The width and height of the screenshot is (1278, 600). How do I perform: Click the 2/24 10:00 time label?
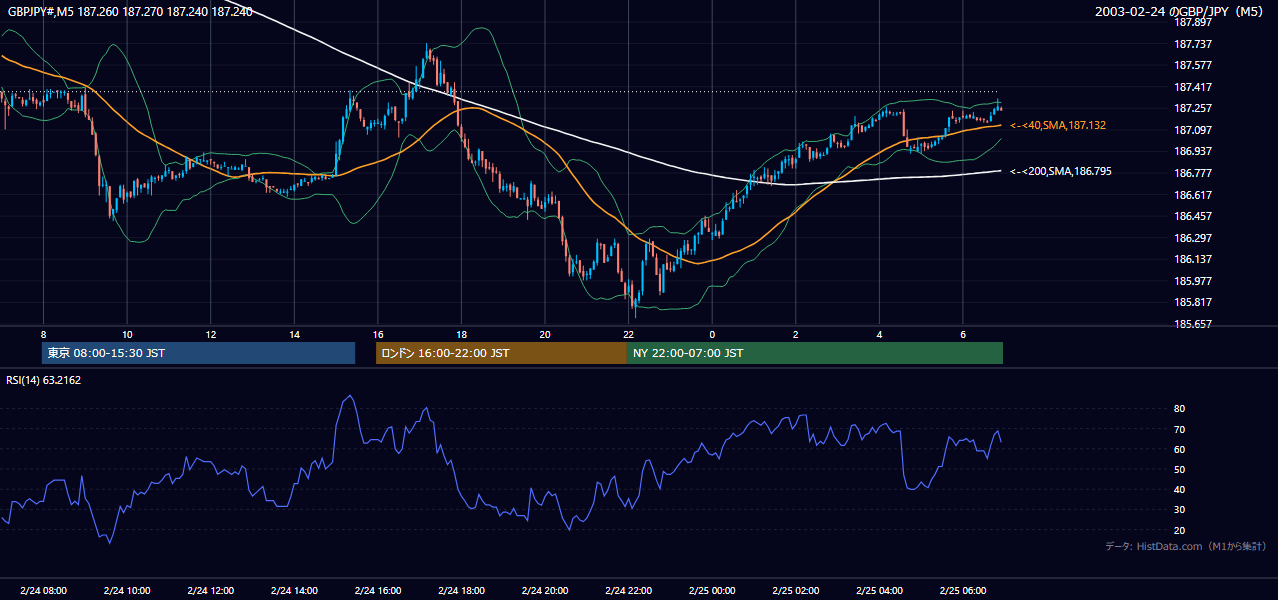click(x=127, y=590)
